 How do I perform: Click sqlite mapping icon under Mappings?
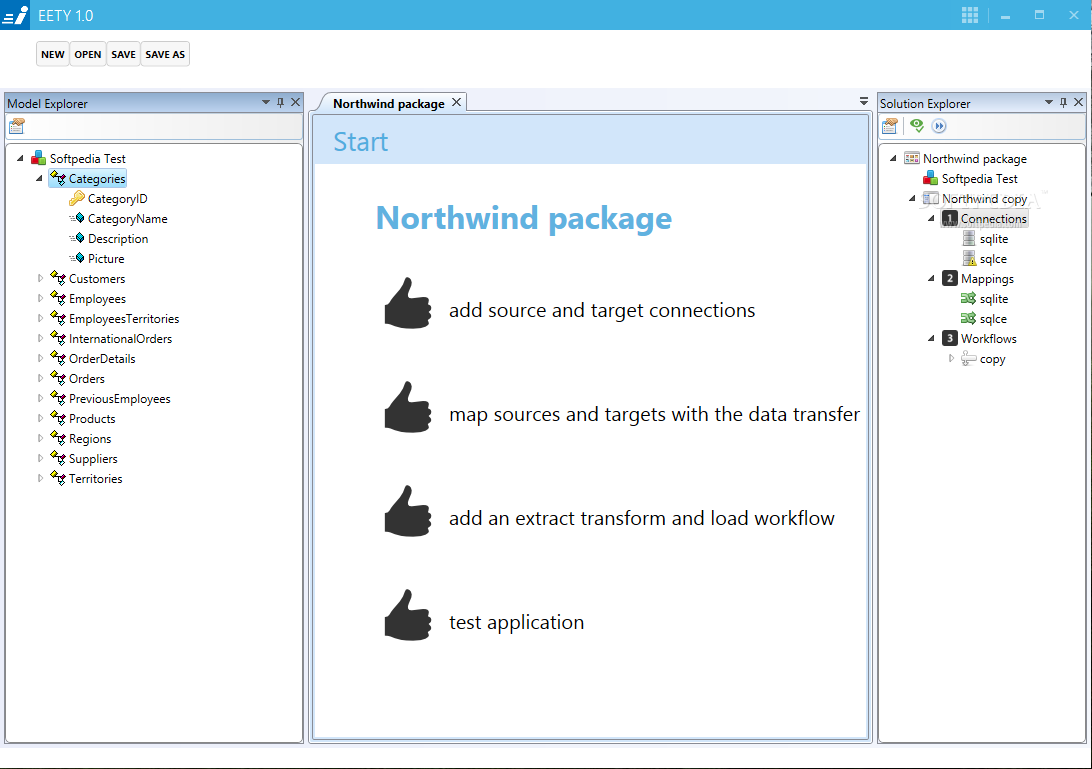coord(968,299)
